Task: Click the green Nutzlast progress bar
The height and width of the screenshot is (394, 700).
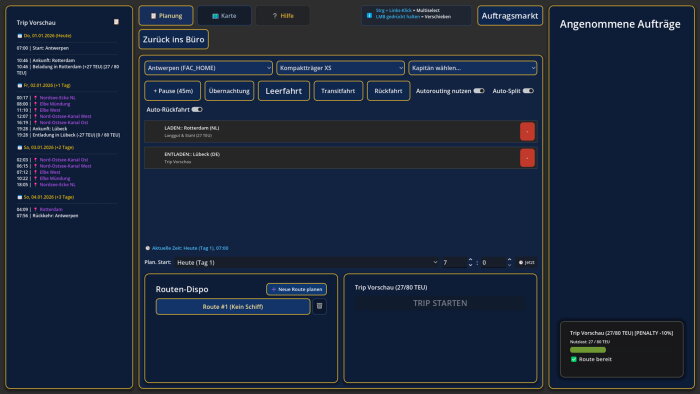Action: point(588,350)
